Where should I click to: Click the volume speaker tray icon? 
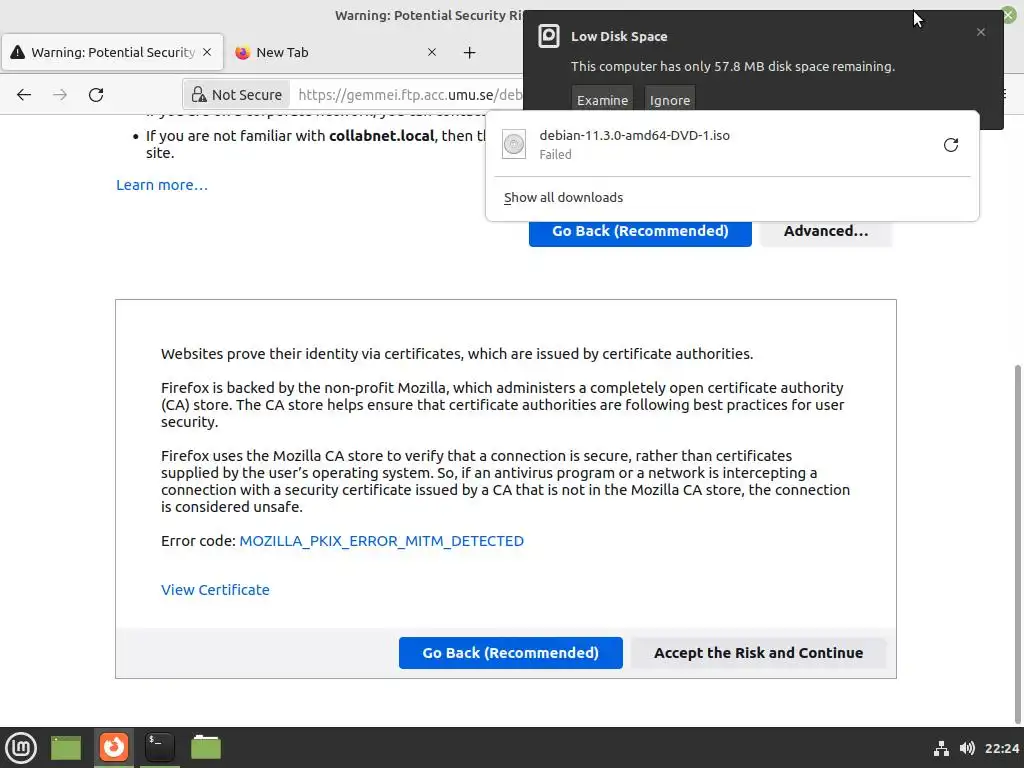967,748
